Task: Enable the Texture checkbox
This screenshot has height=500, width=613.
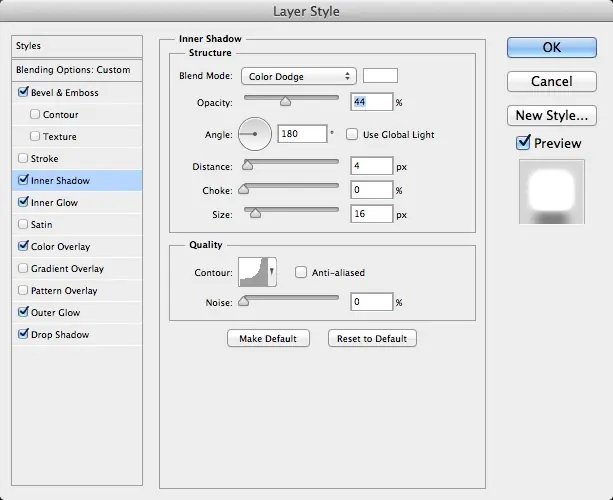Action: pyautogui.click(x=35, y=136)
